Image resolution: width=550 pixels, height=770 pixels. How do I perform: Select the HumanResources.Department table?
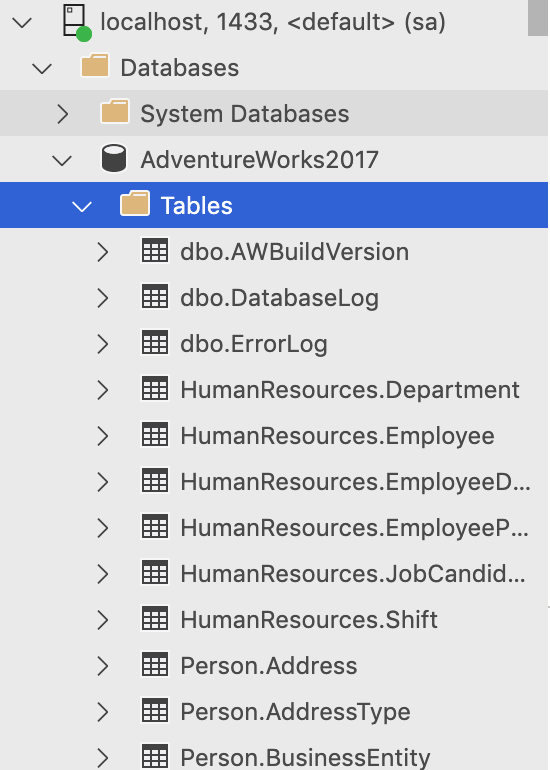[x=350, y=390]
